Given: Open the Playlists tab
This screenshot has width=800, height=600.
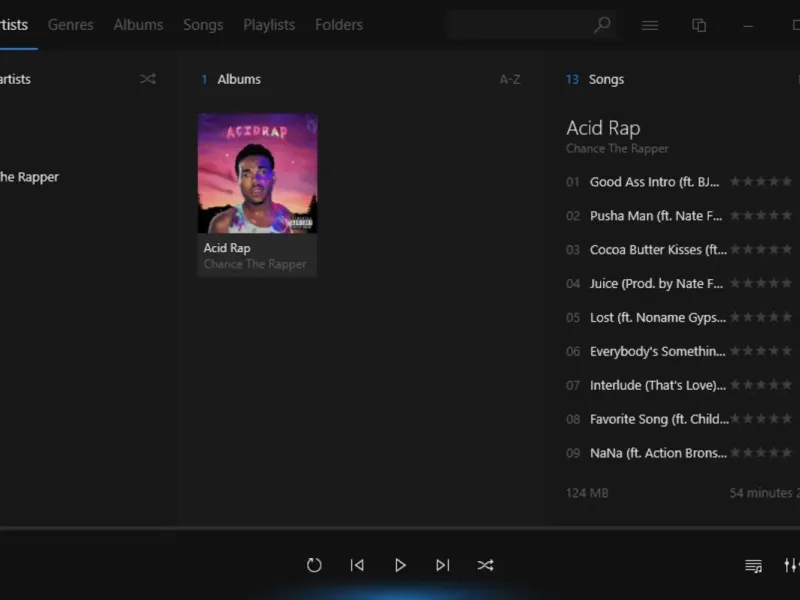Looking at the screenshot, I should 269,25.
